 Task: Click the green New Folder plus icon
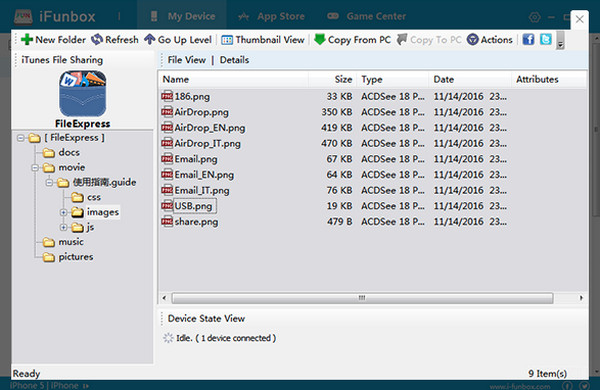(27, 39)
